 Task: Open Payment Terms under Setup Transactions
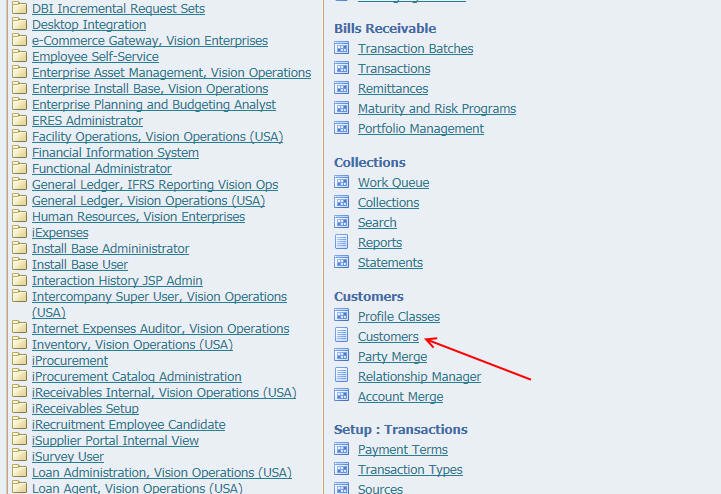pos(403,450)
